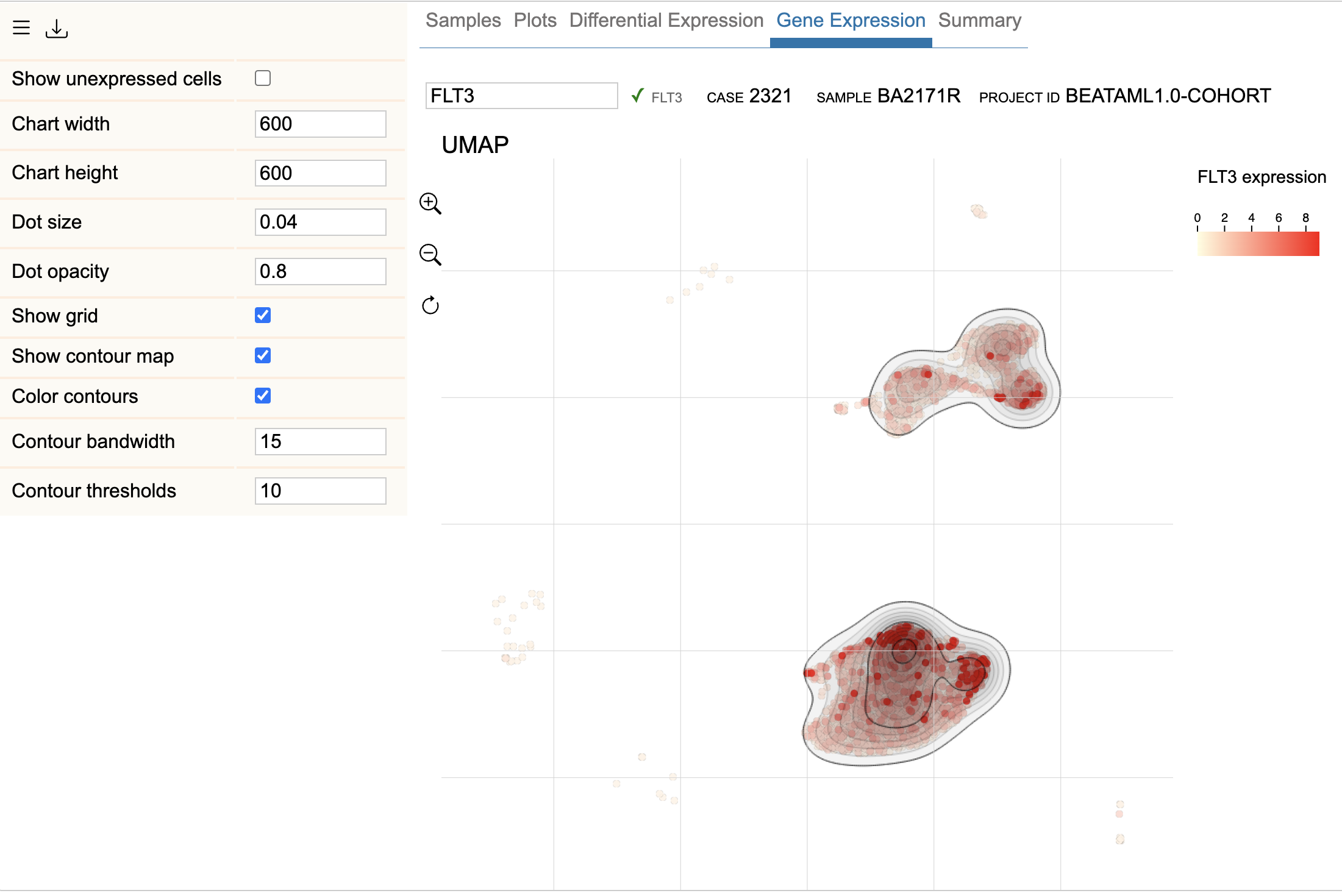Open the Summary tab

click(x=979, y=21)
